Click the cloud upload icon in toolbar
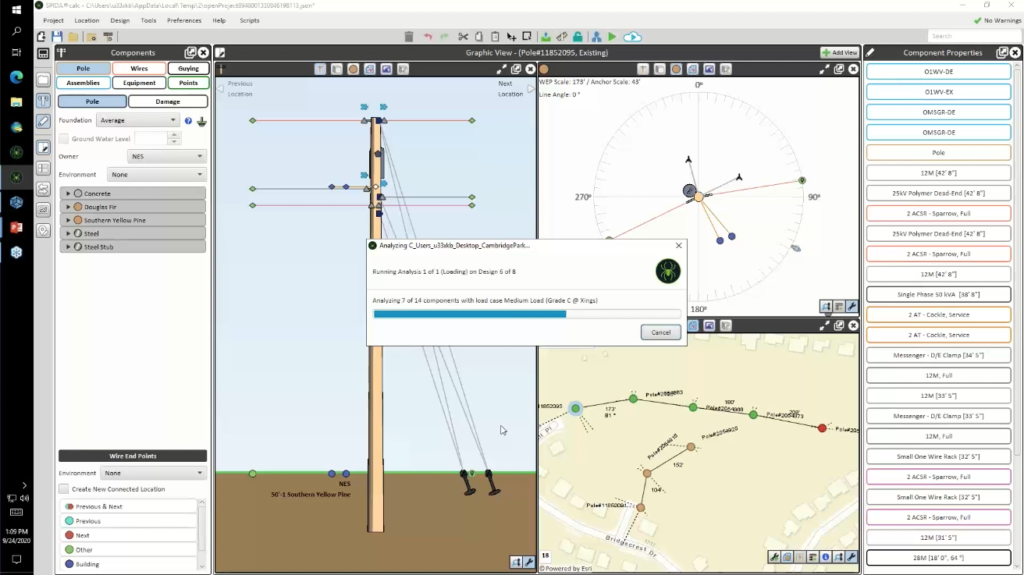Viewport: 1024px width, 575px height. tap(632, 37)
